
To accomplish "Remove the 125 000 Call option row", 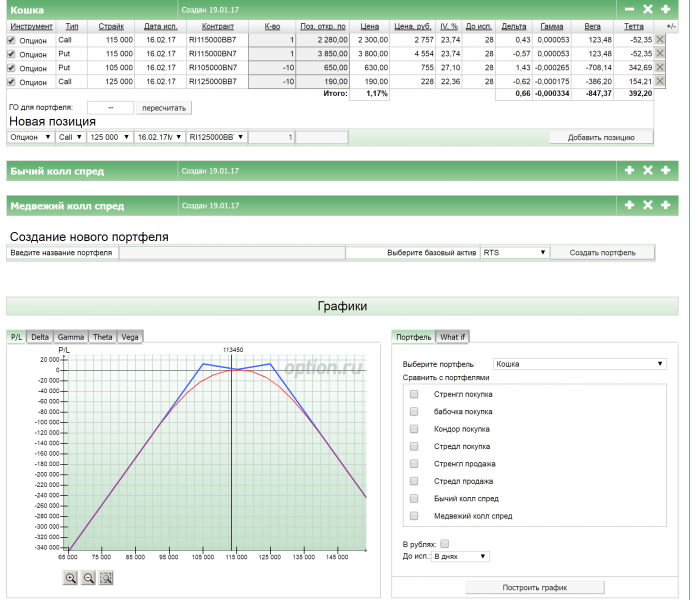I will coord(660,81).
